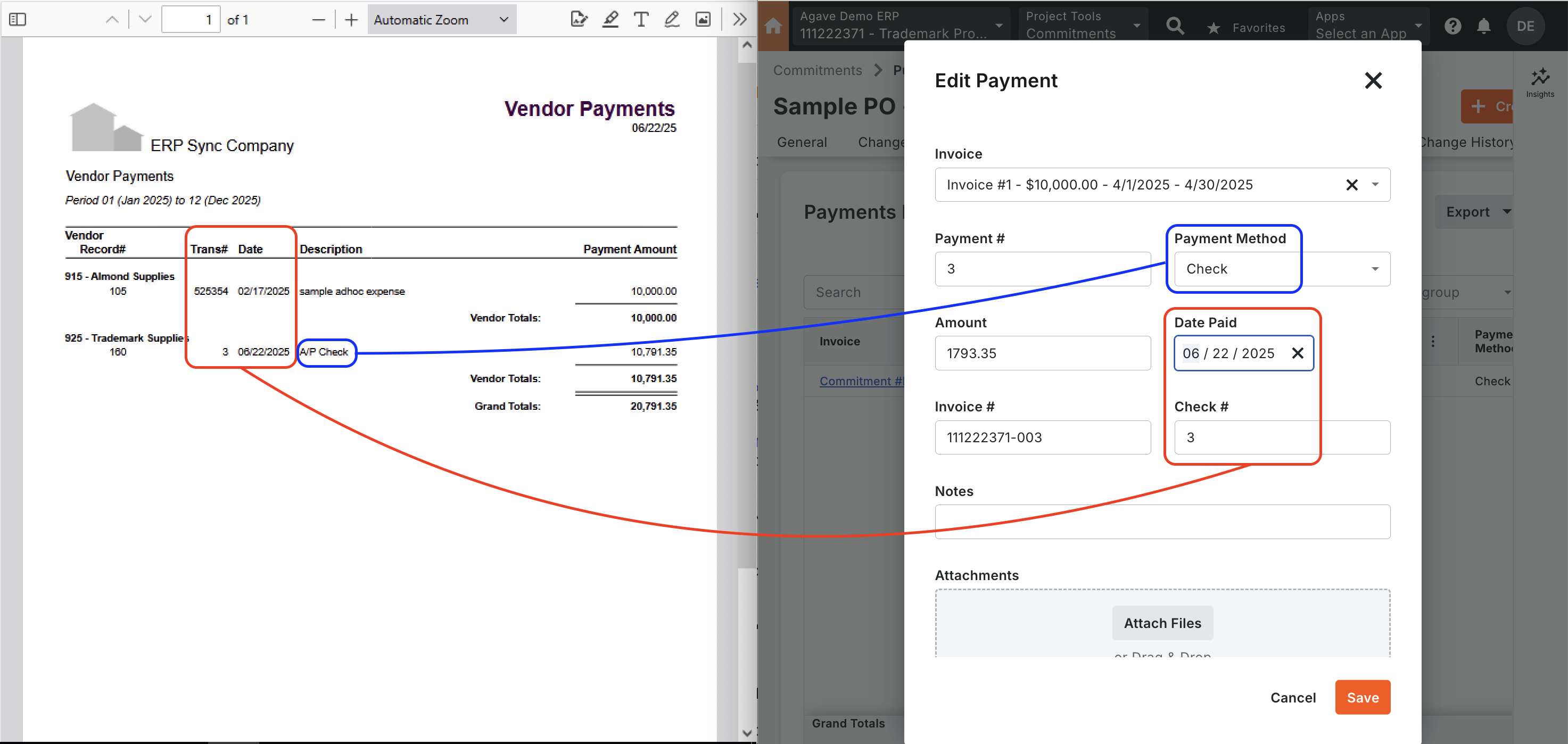1568x744 pixels.
Task: Open the Automatic Zoom dropdown
Action: coord(441,20)
